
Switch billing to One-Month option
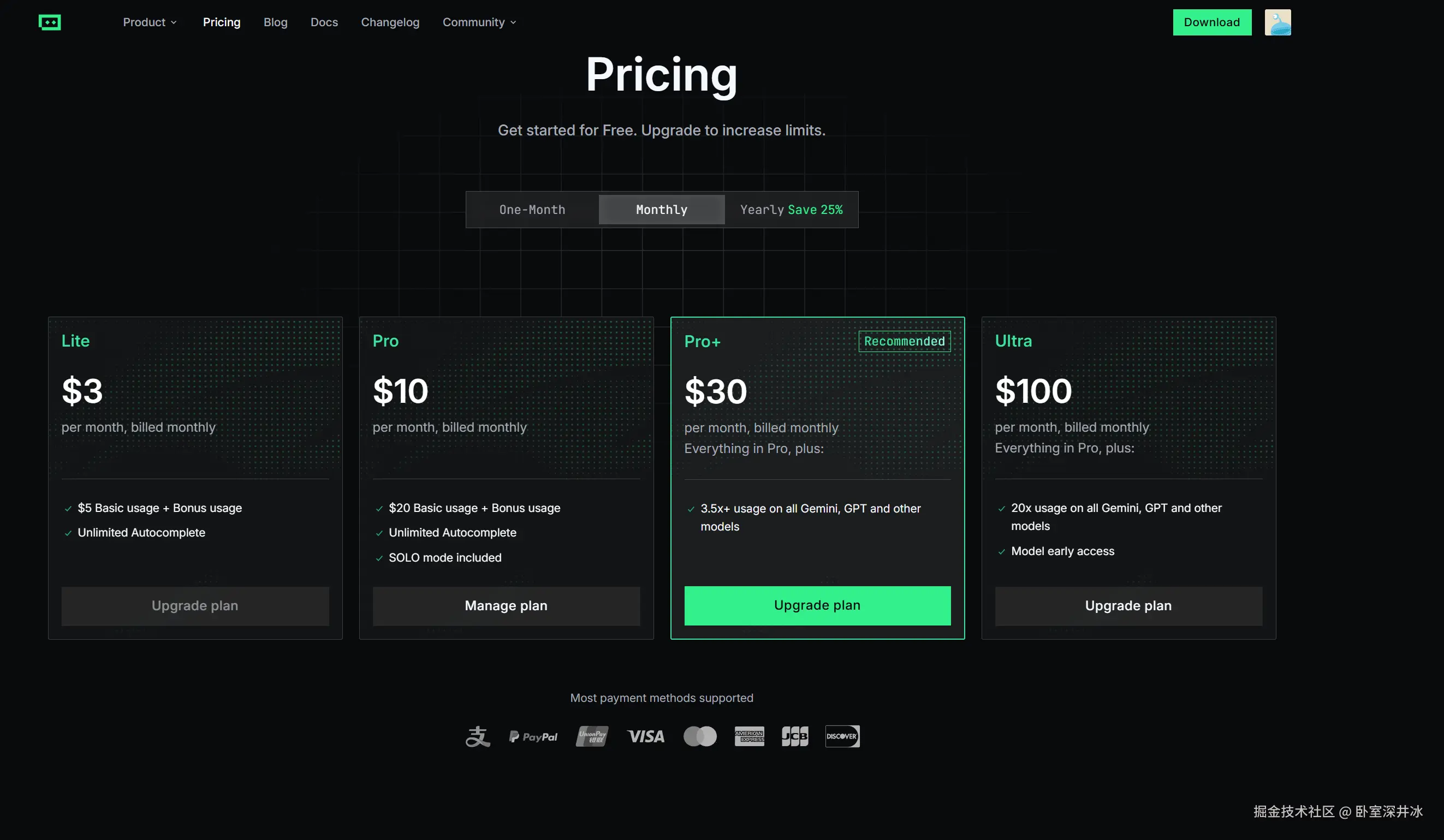tap(532, 210)
